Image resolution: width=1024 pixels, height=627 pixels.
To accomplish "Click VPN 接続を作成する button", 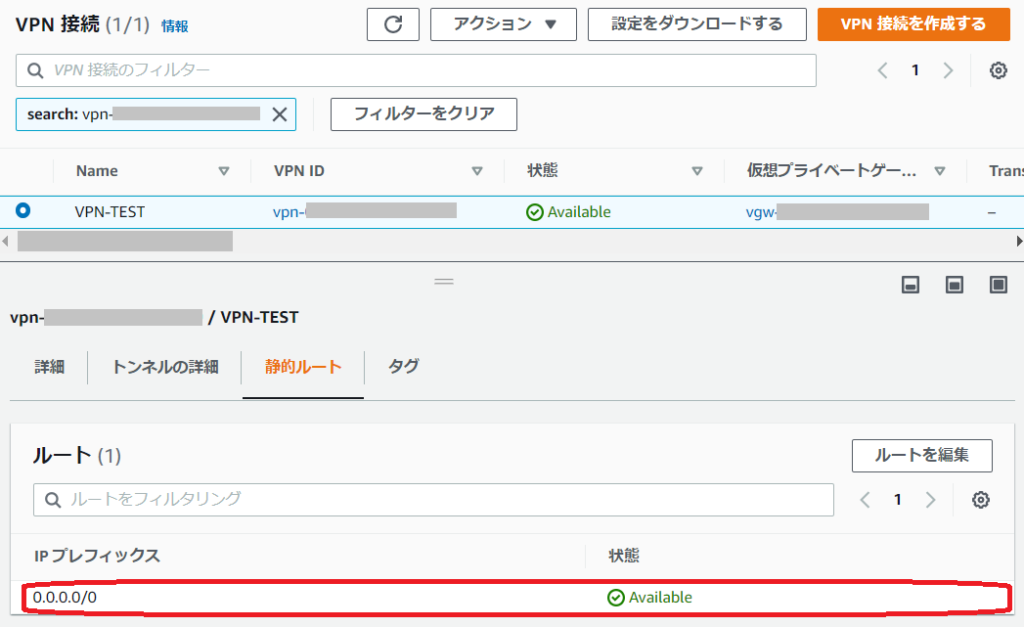I will (914, 25).
